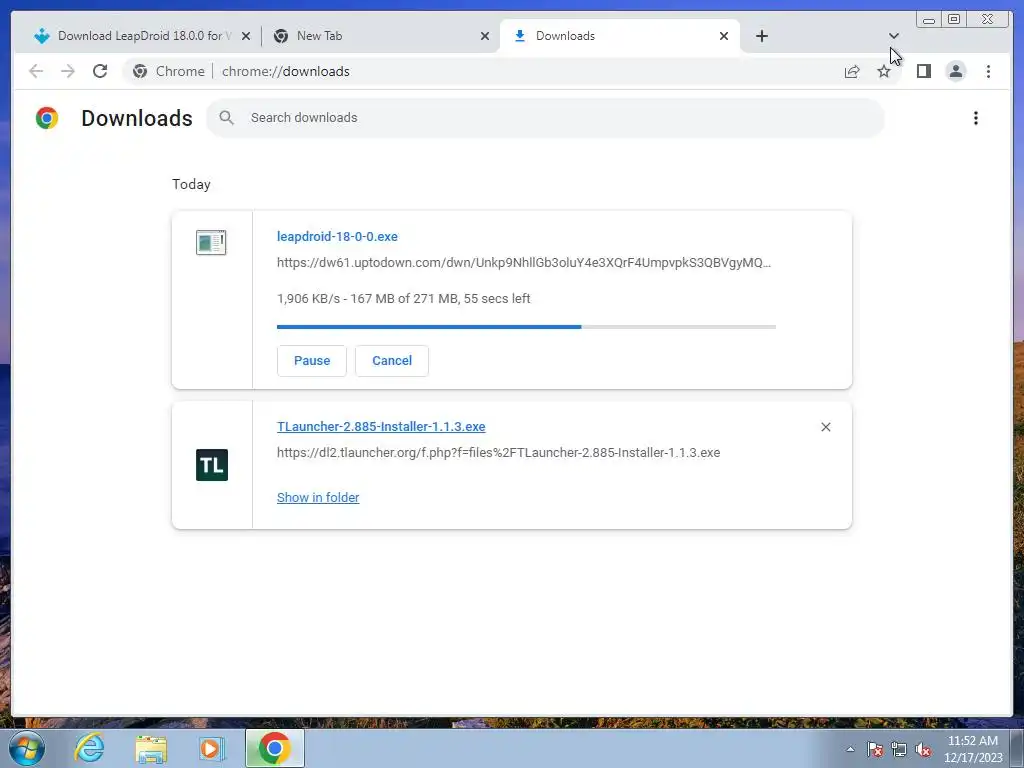Focus the Search downloads field
The image size is (1024, 768).
(x=545, y=118)
